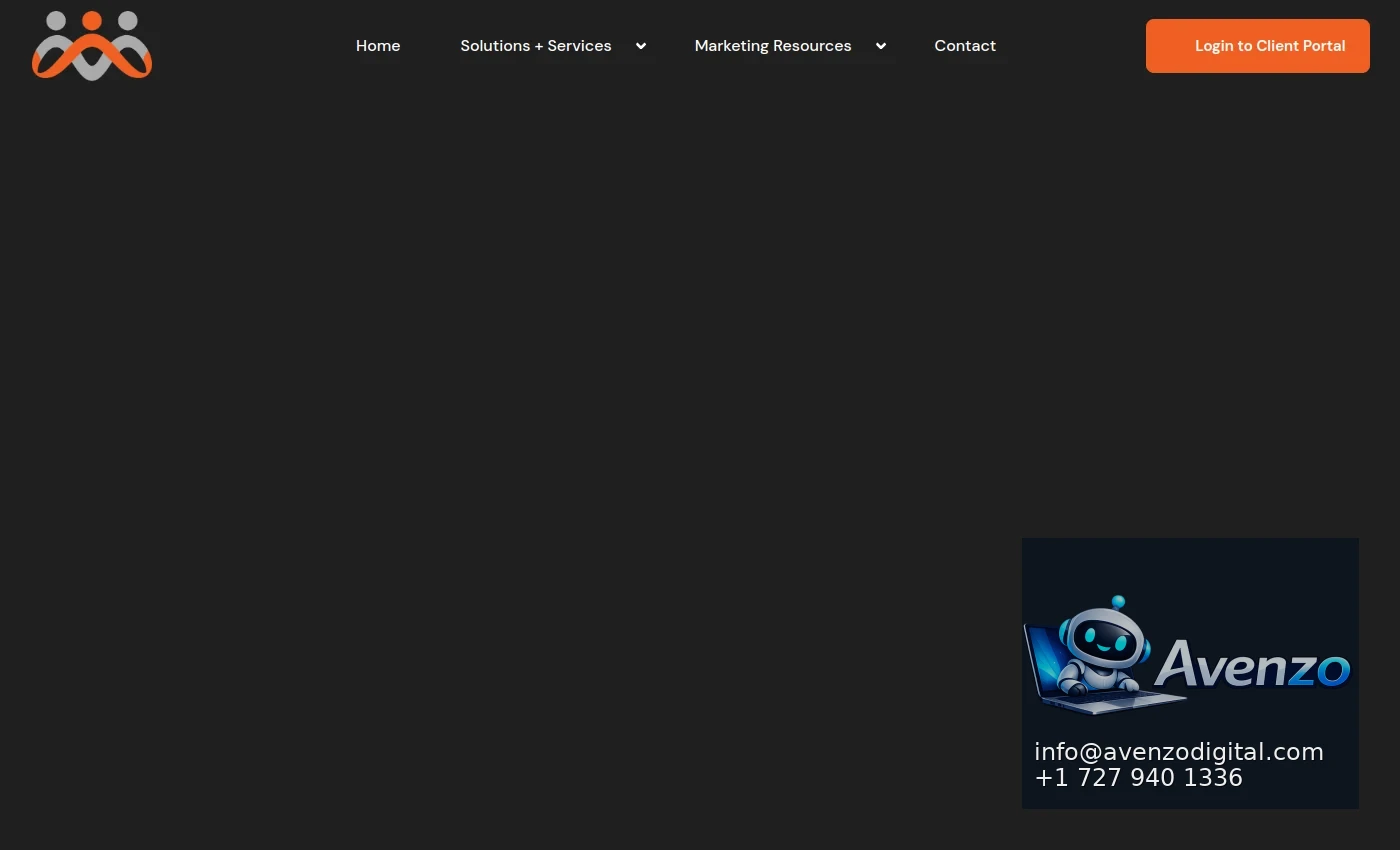Open the Solutions + Services menu
This screenshot has height=850, width=1400.
pyautogui.click(x=536, y=46)
